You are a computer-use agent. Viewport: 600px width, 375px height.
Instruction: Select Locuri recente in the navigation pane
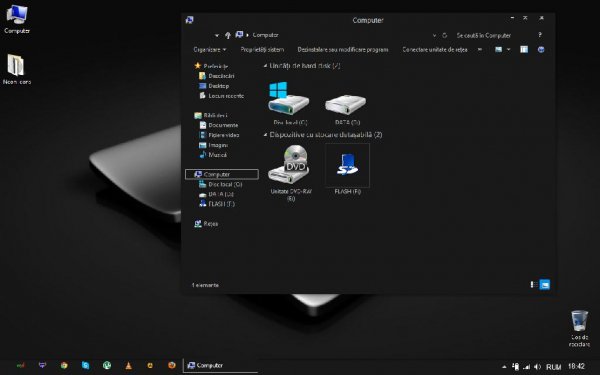pyautogui.click(x=222, y=96)
